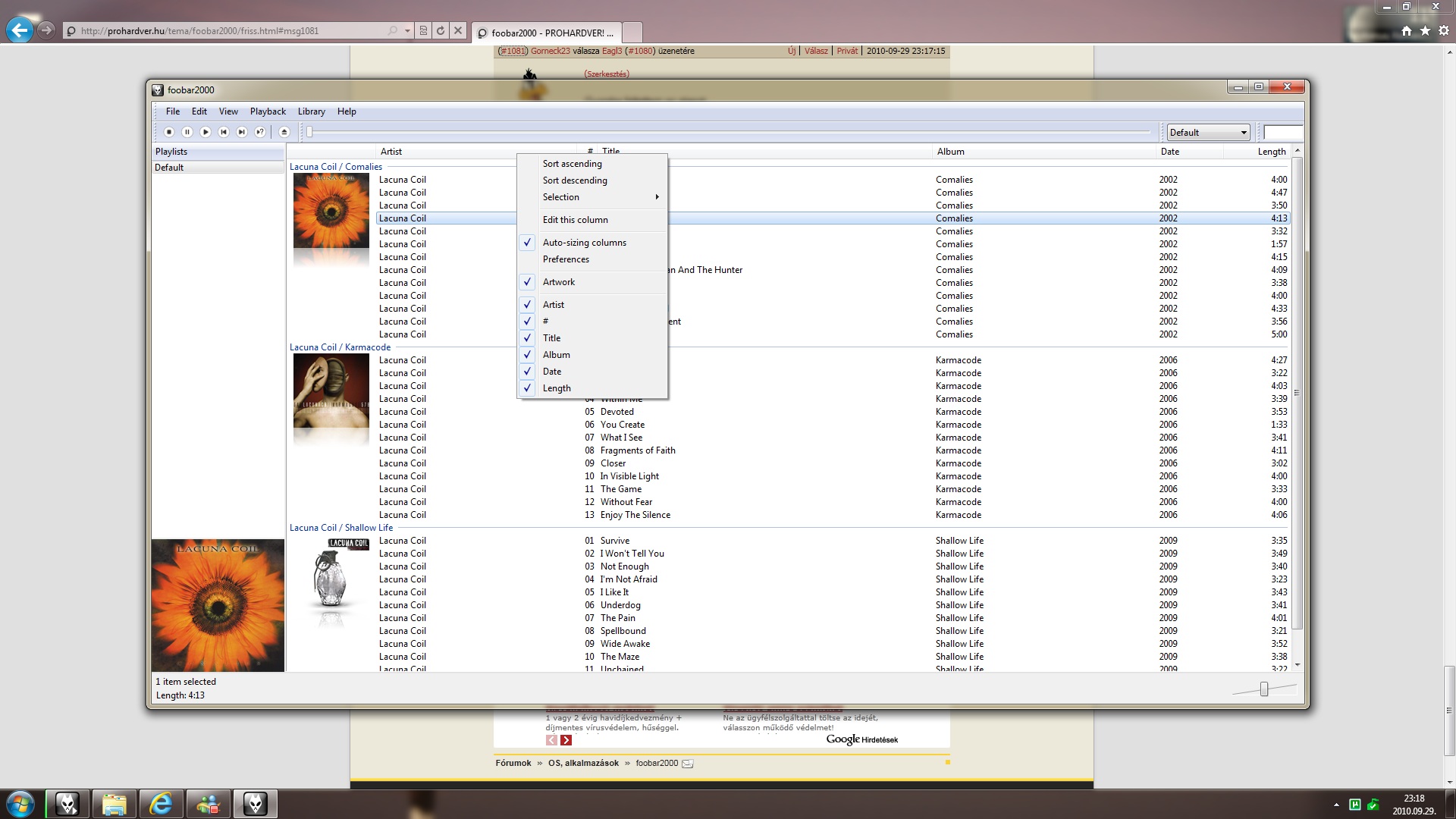Viewport: 1456px width, 819px height.
Task: Start playback with the Play button
Action: (x=206, y=132)
